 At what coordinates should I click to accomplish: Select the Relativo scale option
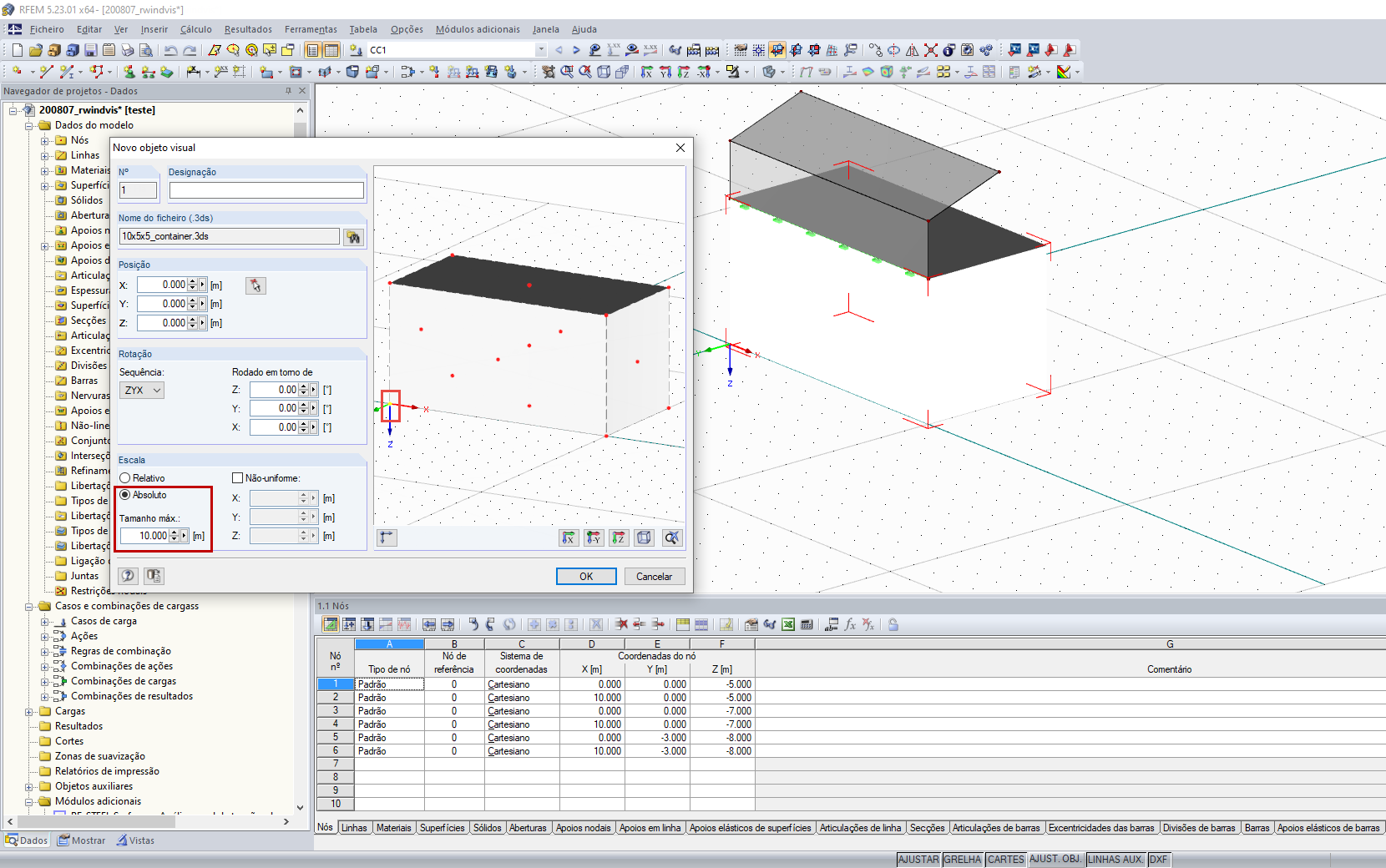(125, 478)
